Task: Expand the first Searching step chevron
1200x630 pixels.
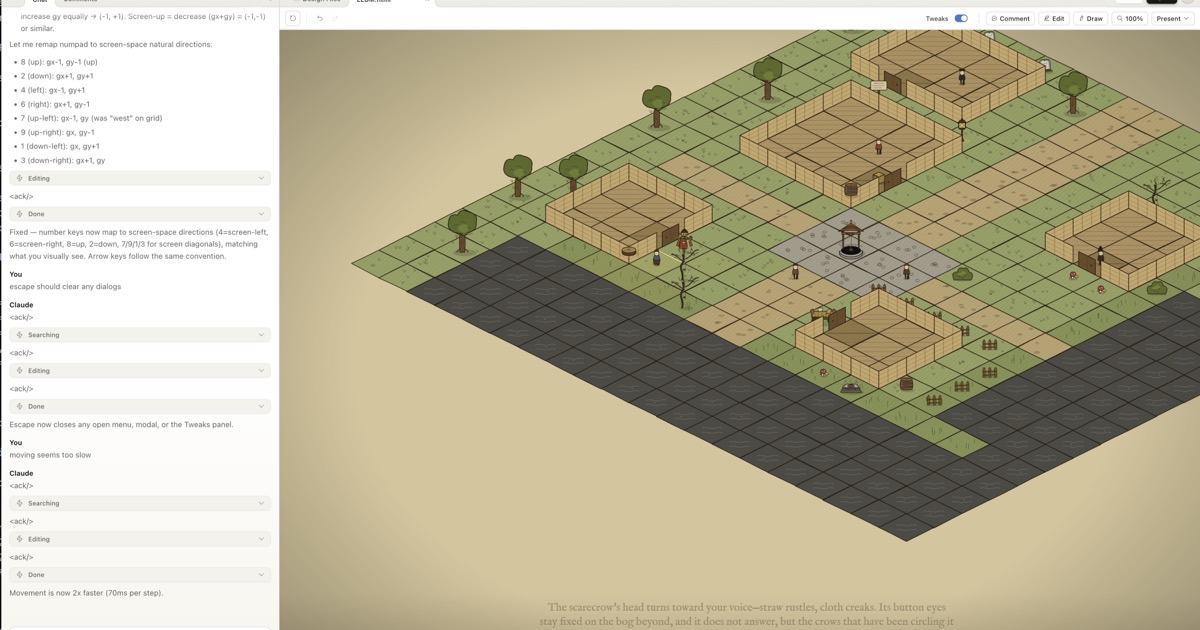Action: pos(261,335)
